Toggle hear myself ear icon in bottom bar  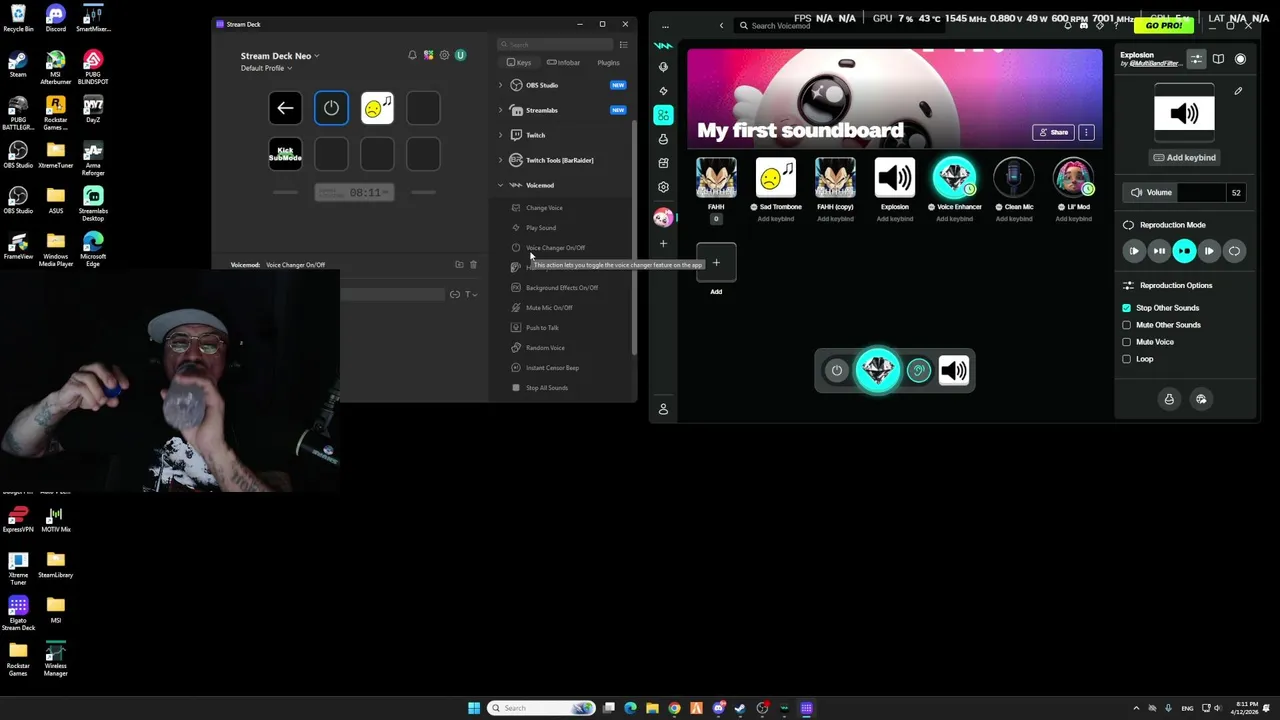(918, 371)
